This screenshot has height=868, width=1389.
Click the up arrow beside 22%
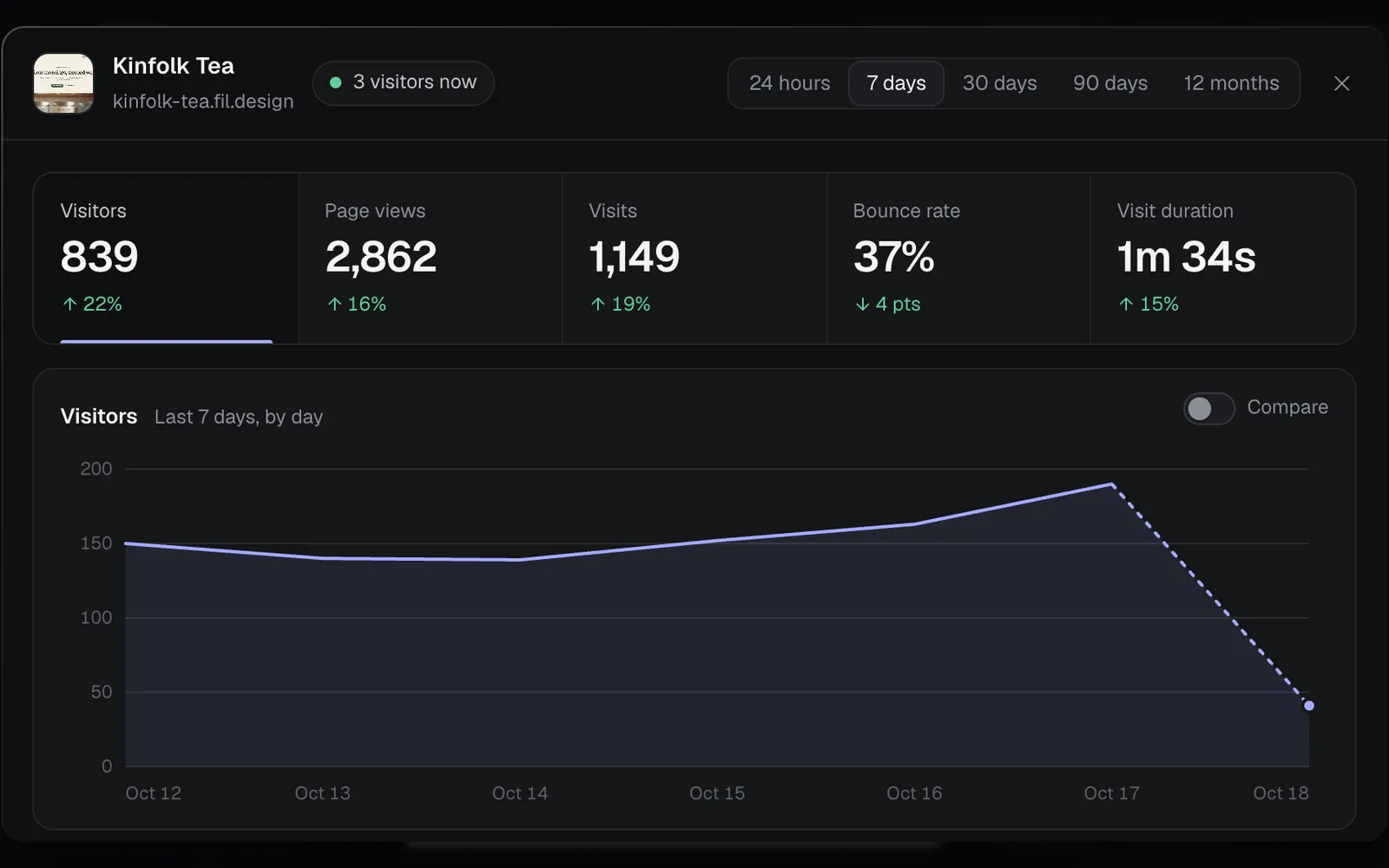coord(70,304)
